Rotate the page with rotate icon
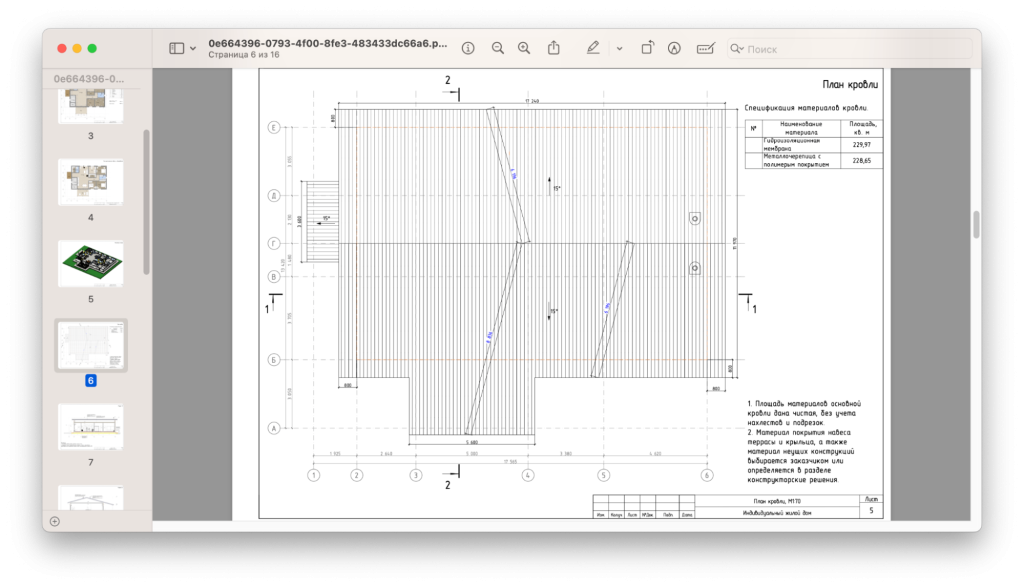This screenshot has height=588, width=1024. click(x=647, y=48)
